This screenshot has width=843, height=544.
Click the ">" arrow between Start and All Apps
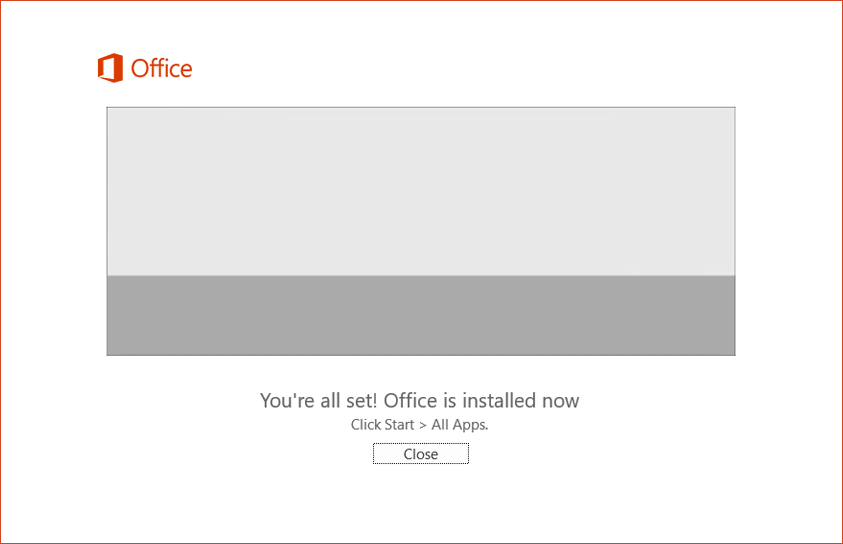pyautogui.click(x=423, y=425)
